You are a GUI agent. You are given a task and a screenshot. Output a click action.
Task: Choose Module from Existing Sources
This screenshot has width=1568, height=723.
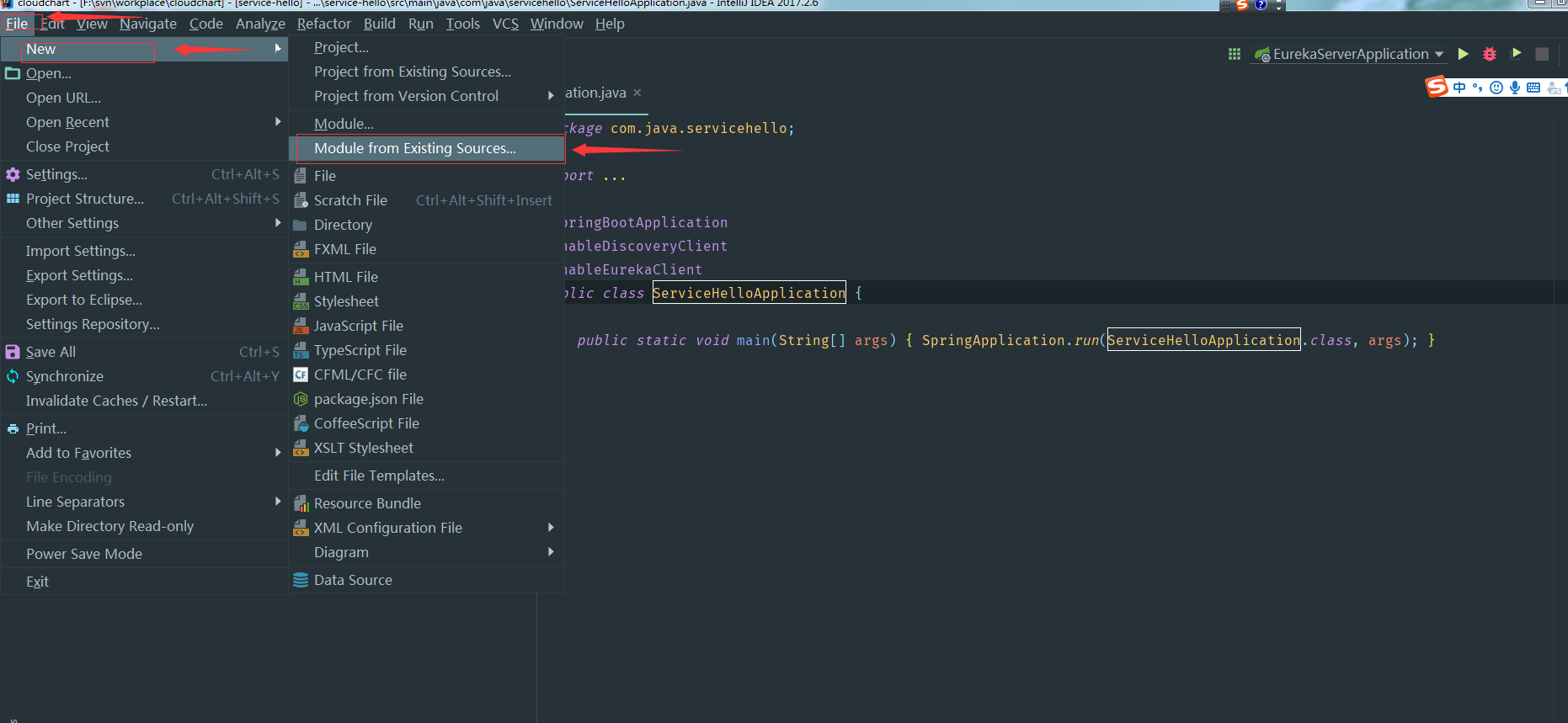[x=427, y=148]
